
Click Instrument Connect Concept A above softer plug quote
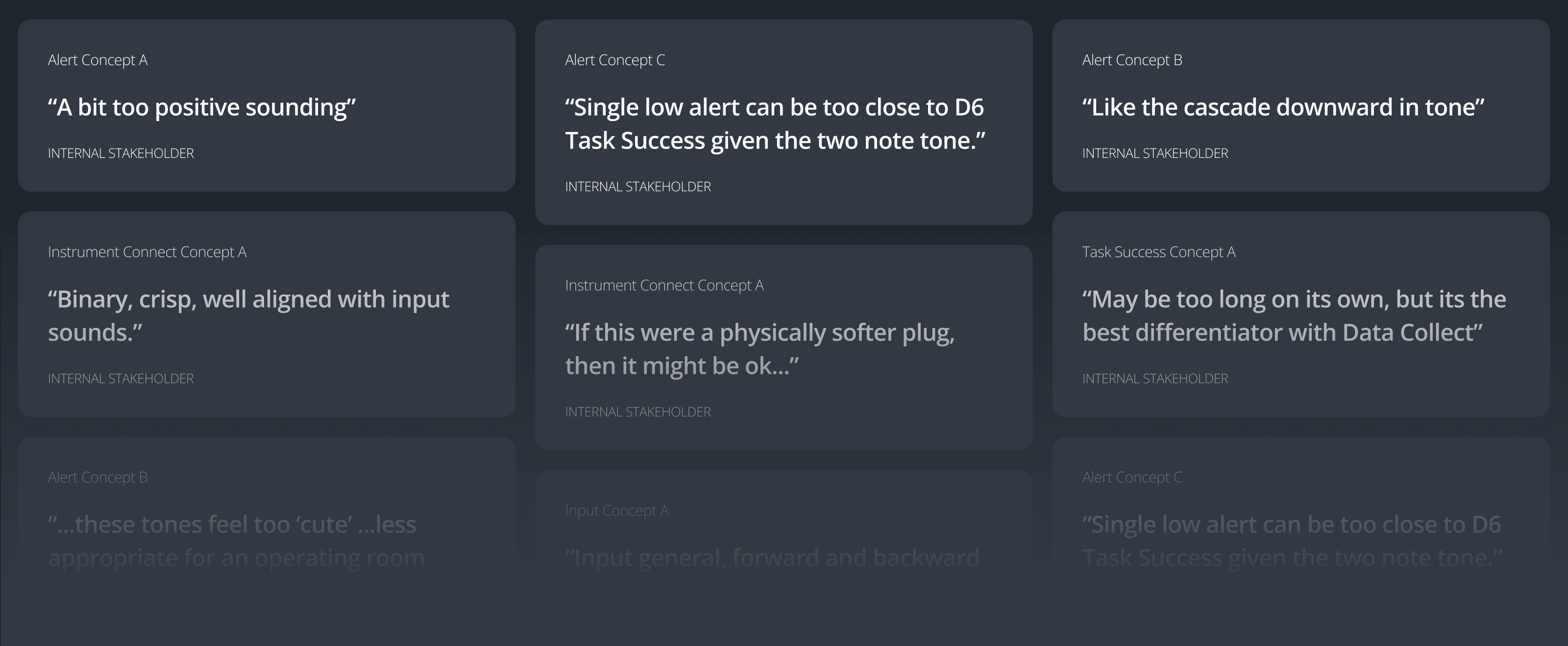click(663, 286)
